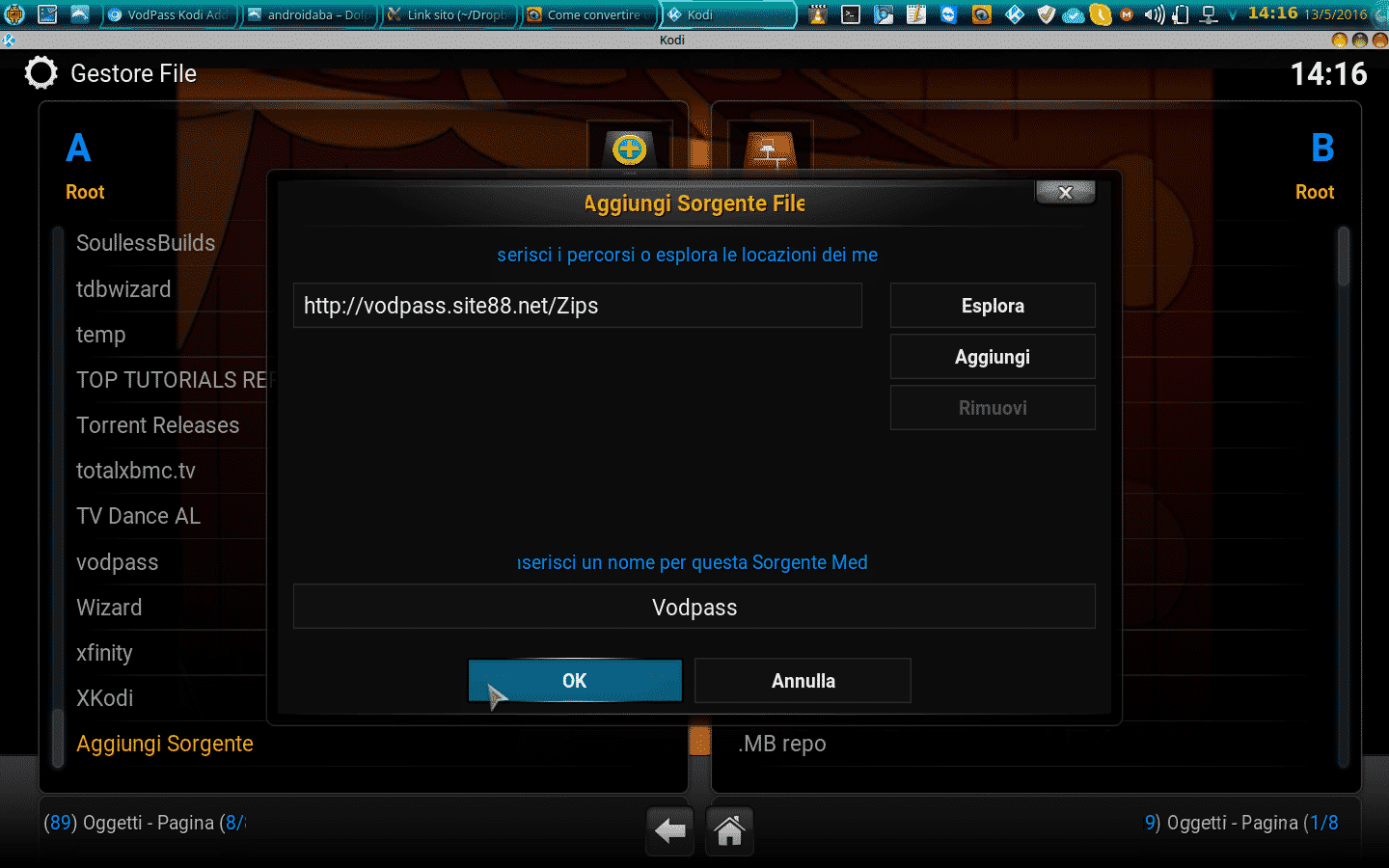Click the Gestore File gear icon
Image resolution: width=1389 pixels, height=868 pixels.
41,73
